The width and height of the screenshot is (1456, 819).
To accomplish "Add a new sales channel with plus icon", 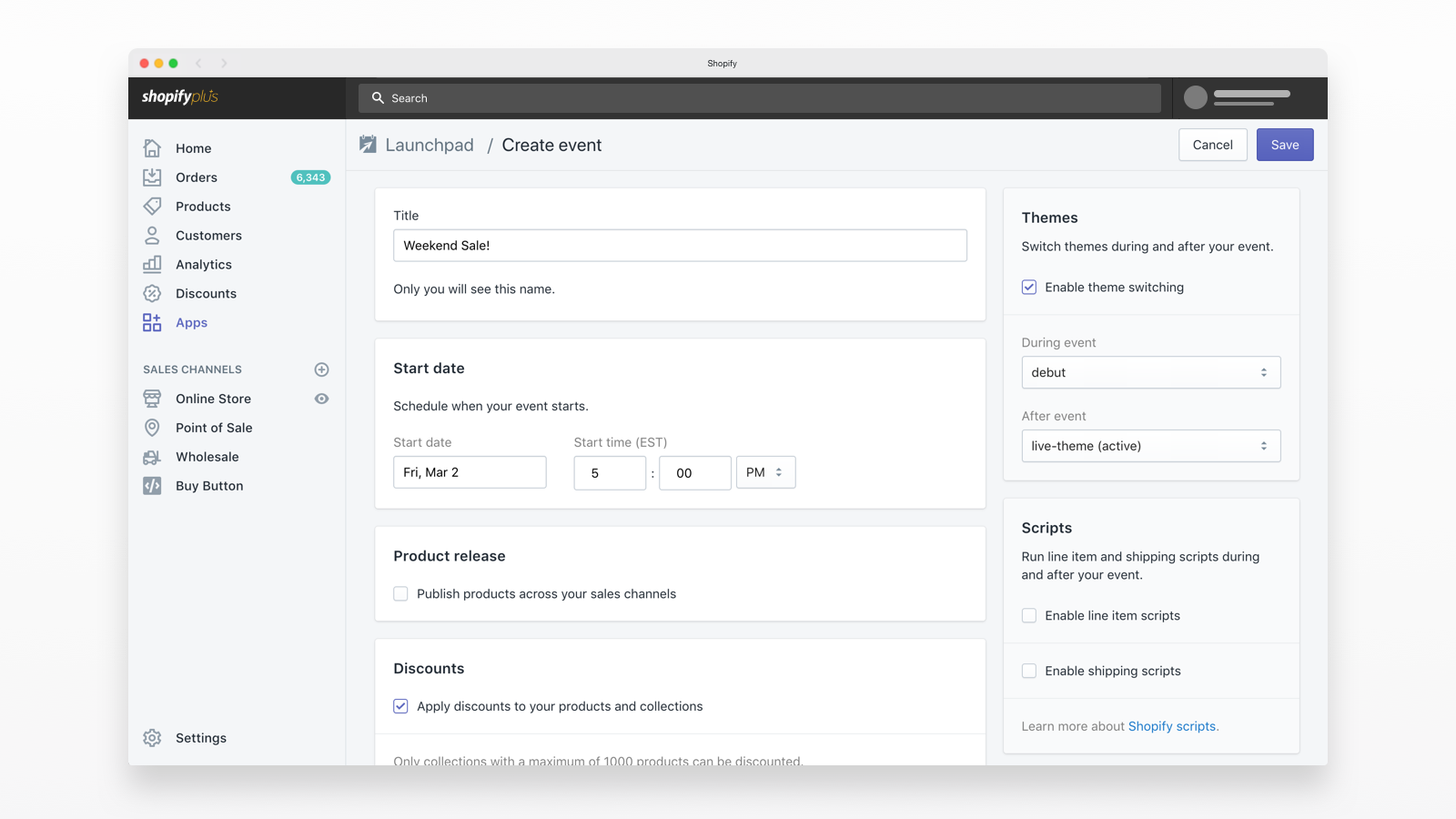I will point(321,369).
